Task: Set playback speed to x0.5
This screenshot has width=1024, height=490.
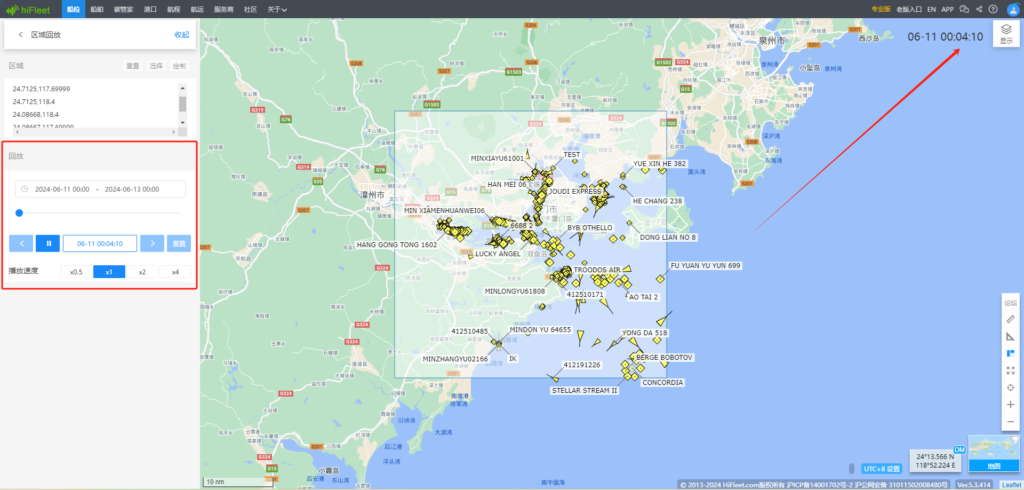Action: [76, 272]
